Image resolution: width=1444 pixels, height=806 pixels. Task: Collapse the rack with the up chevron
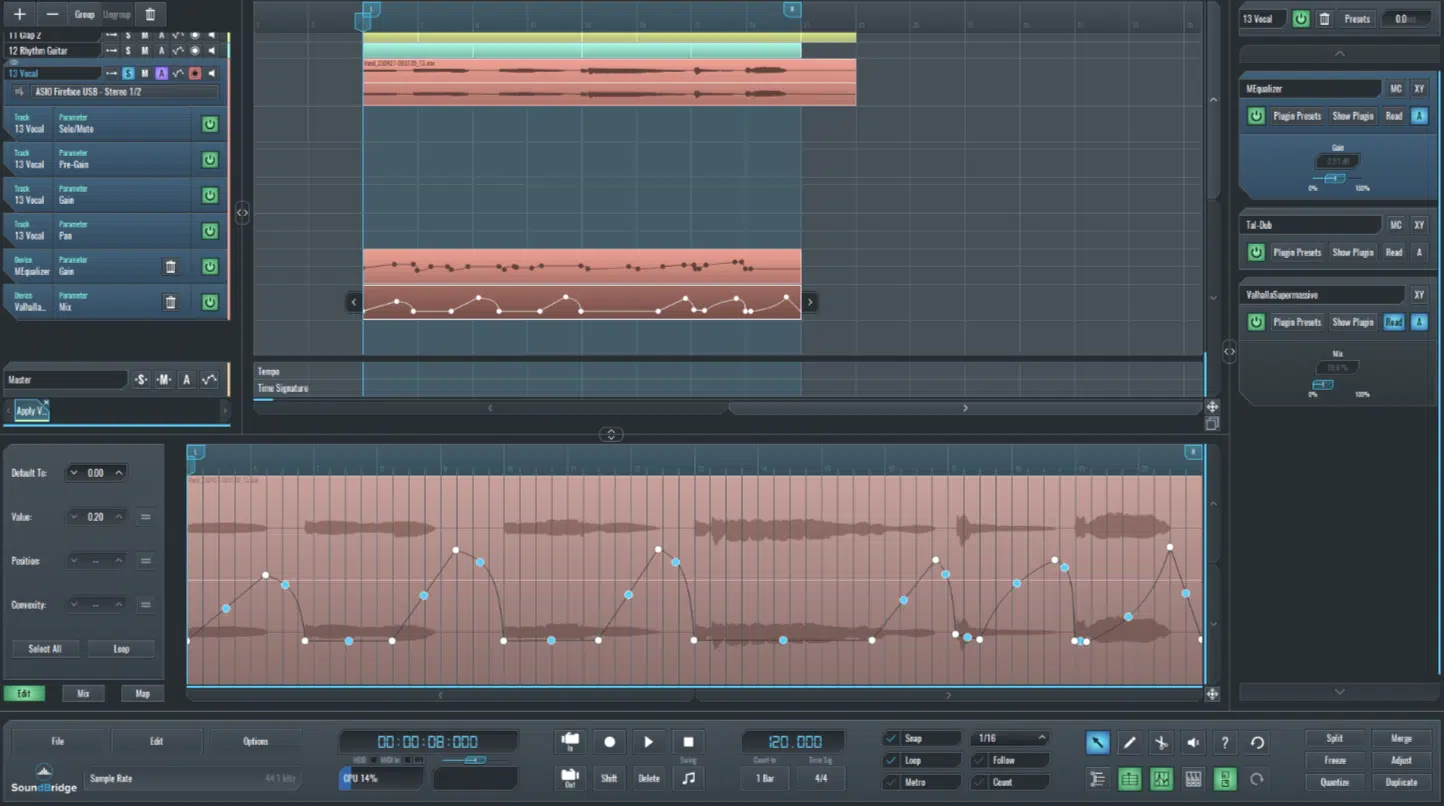pyautogui.click(x=1340, y=54)
